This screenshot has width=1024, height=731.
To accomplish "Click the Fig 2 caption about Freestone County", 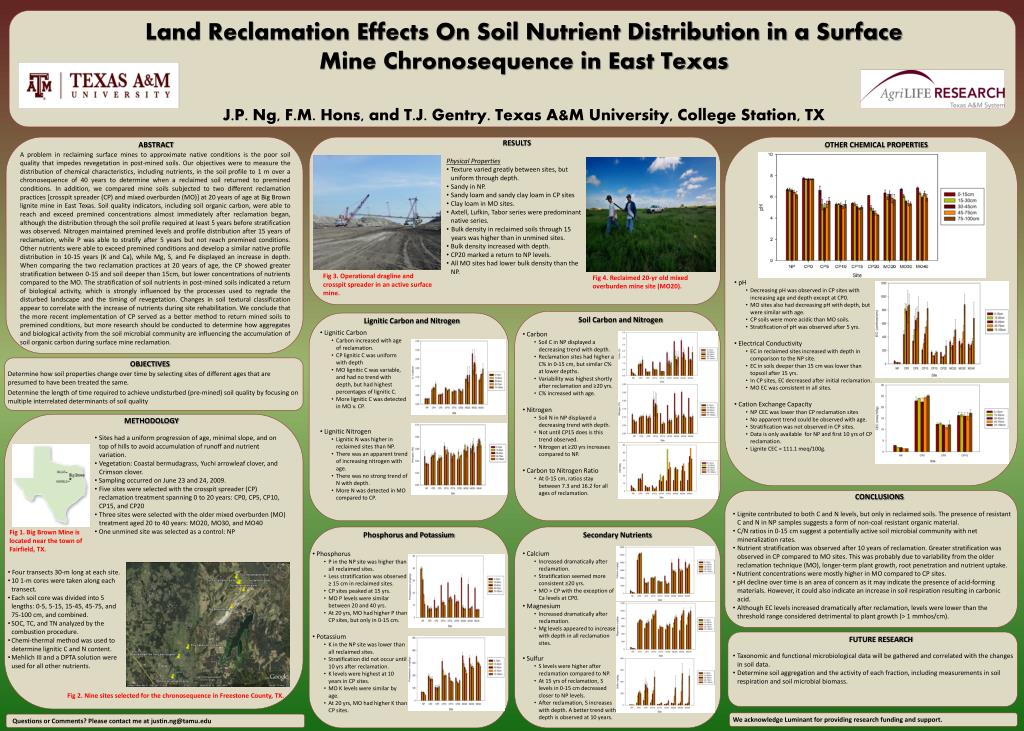I will click(176, 696).
